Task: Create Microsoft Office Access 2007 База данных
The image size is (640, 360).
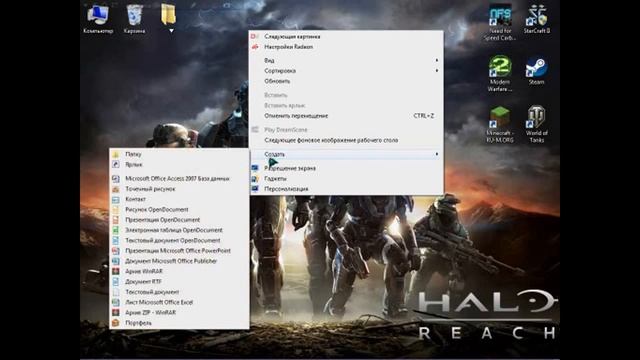Action: pyautogui.click(x=179, y=179)
